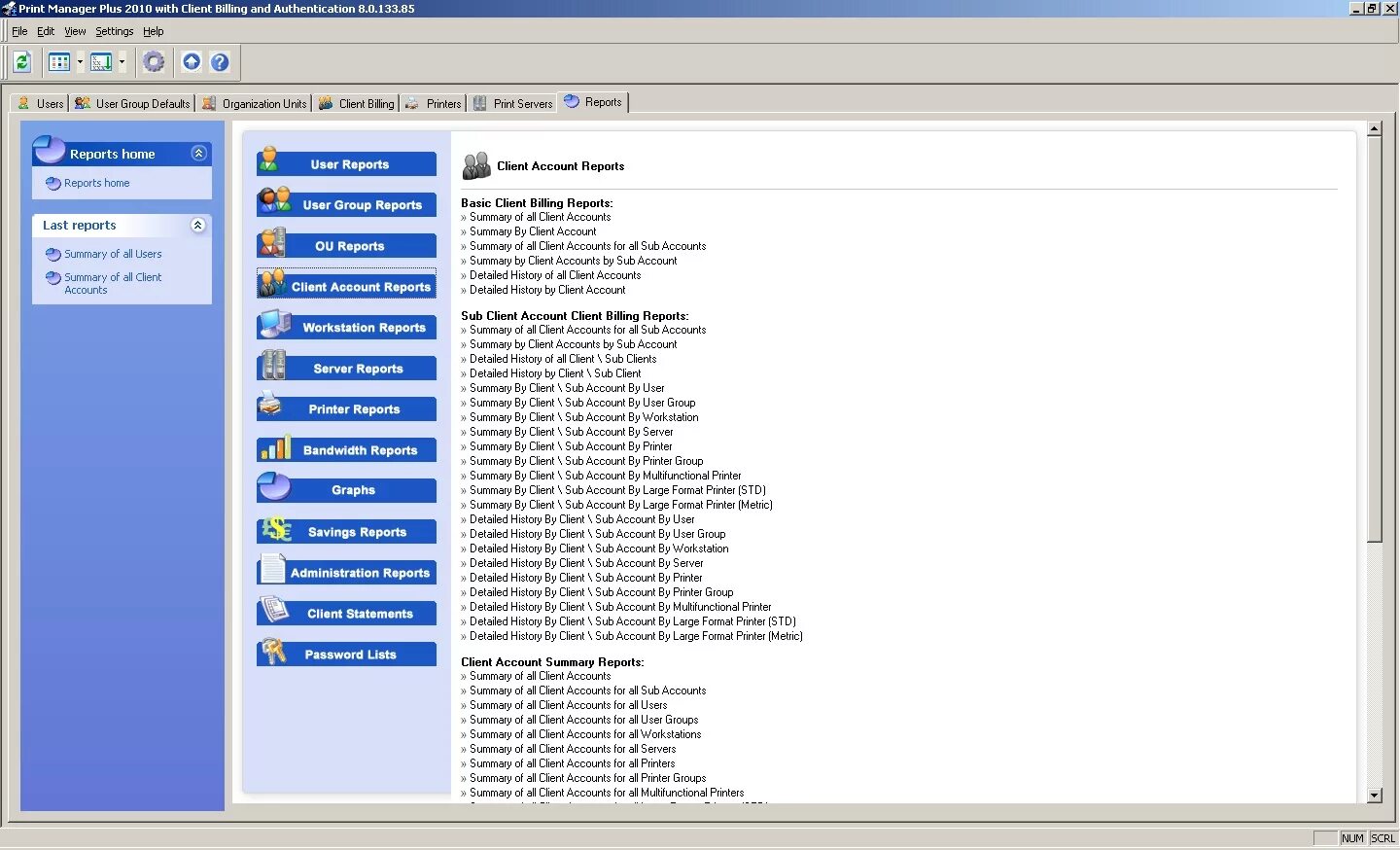Click the Reports home link
Screen dimensions: 1400x850
click(96, 183)
